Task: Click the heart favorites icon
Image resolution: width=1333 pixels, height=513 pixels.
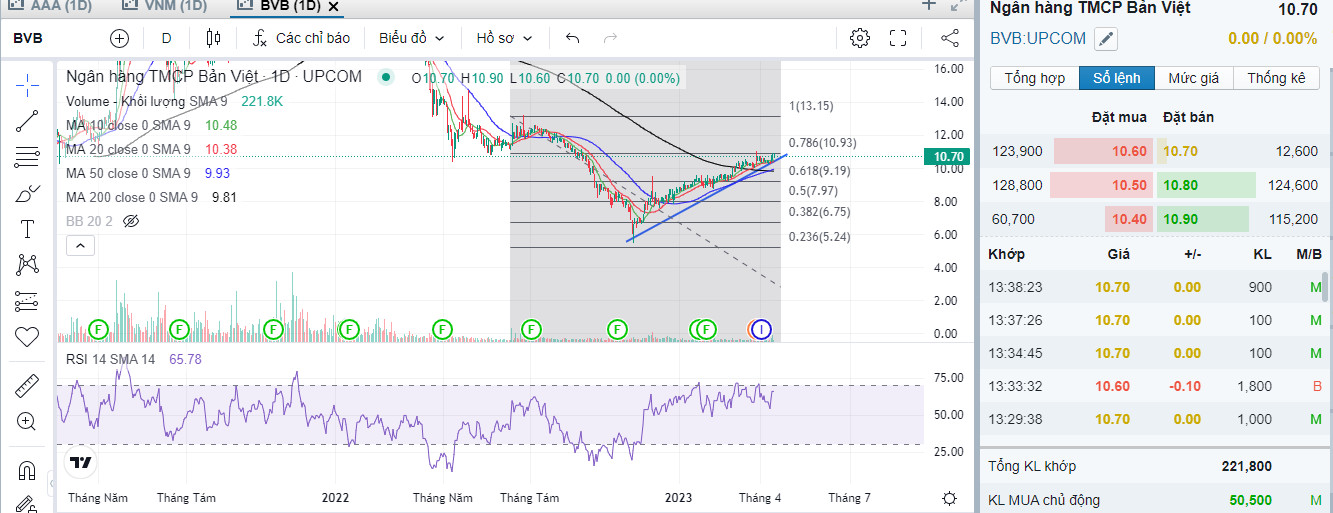Action: pos(27,337)
